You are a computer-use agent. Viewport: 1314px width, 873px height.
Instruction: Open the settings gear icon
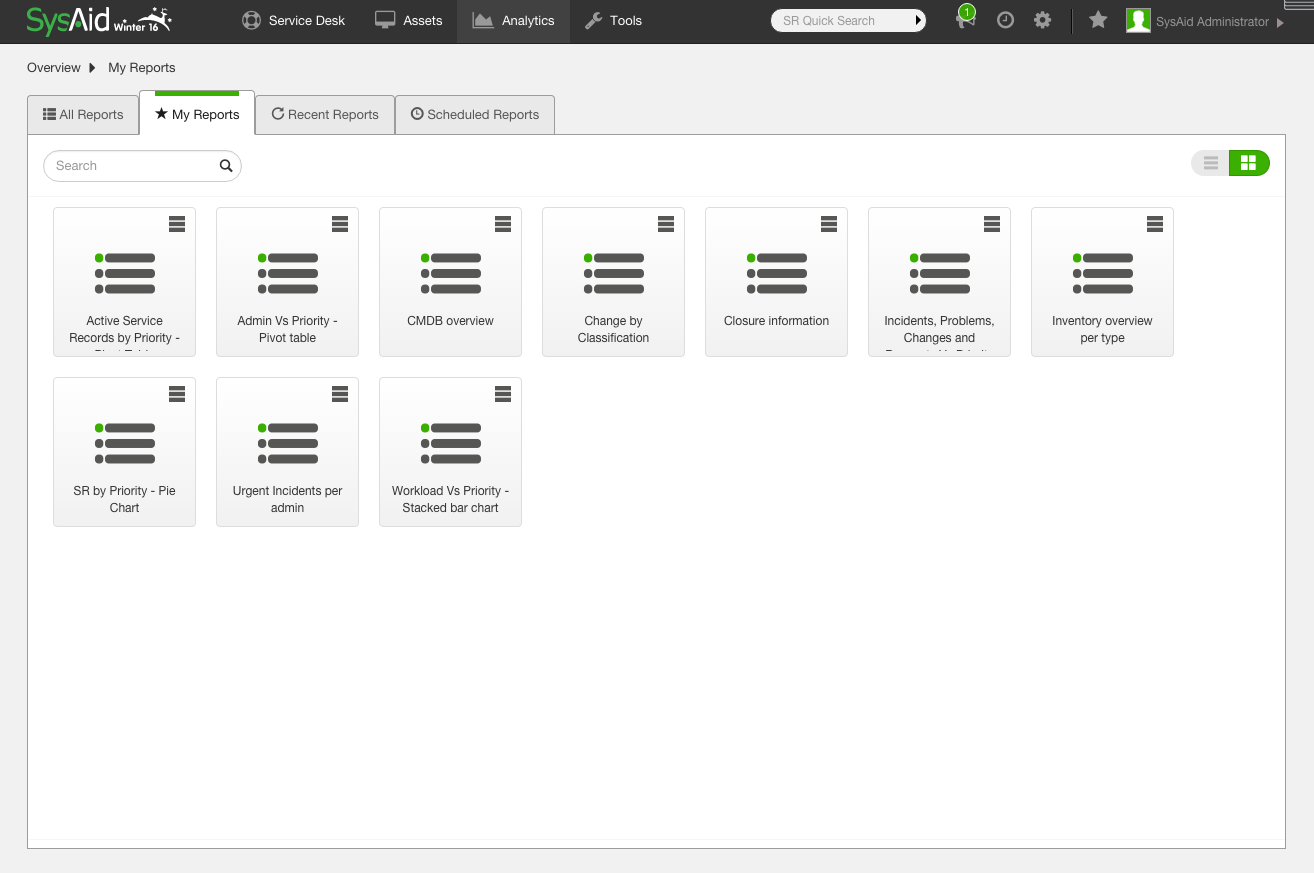click(1042, 20)
